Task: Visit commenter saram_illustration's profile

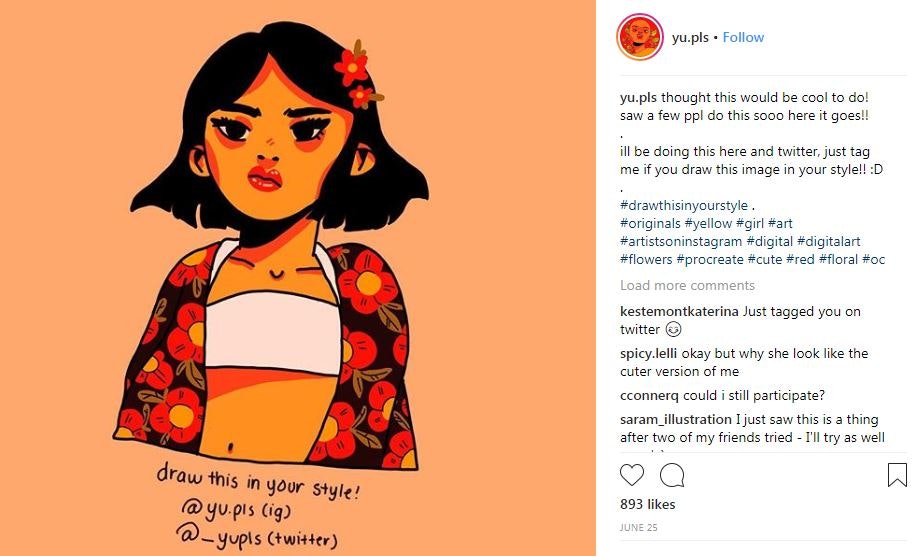Action: (x=675, y=420)
